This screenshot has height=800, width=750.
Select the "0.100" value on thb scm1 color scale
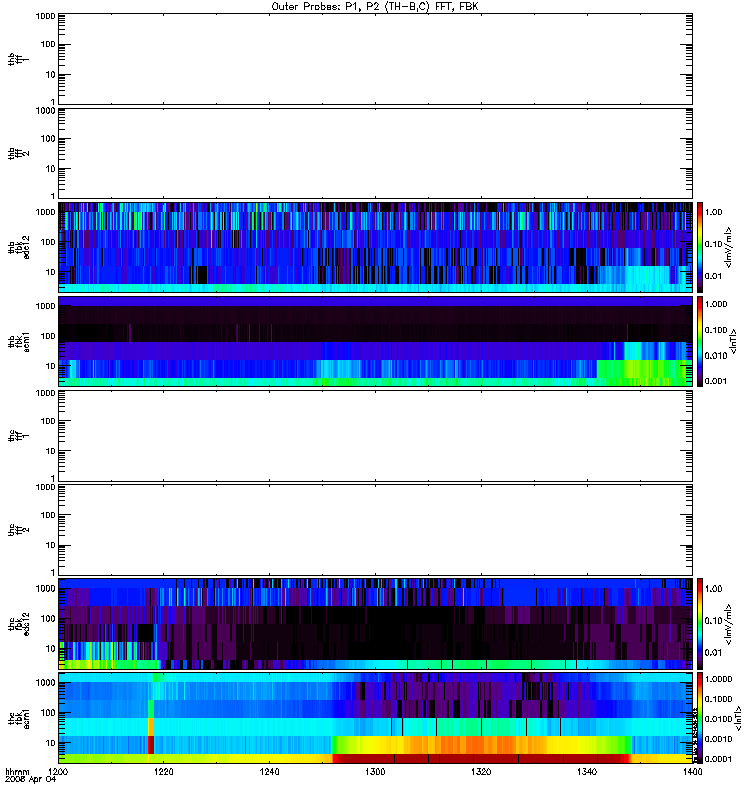716,330
